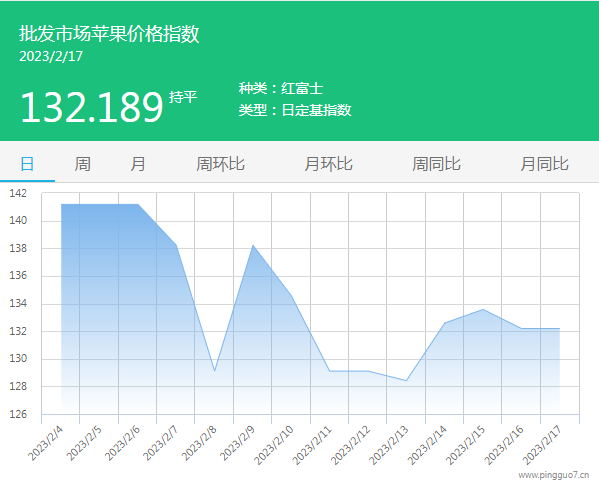The width and height of the screenshot is (599, 486).
Task: Click the 持平 status label
Action: tap(183, 97)
